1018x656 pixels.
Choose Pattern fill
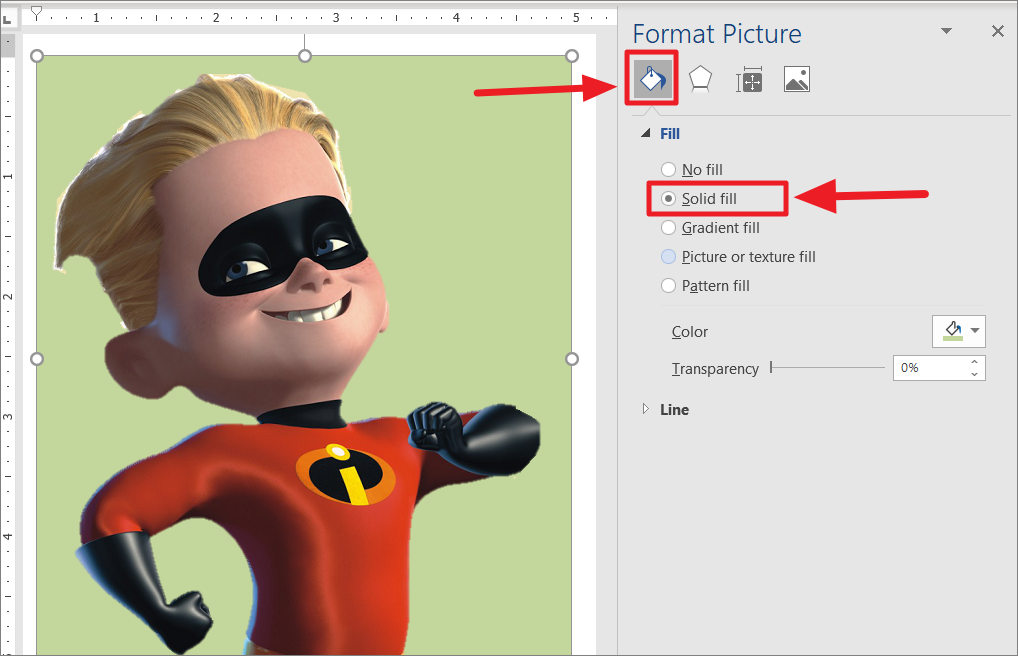point(668,285)
